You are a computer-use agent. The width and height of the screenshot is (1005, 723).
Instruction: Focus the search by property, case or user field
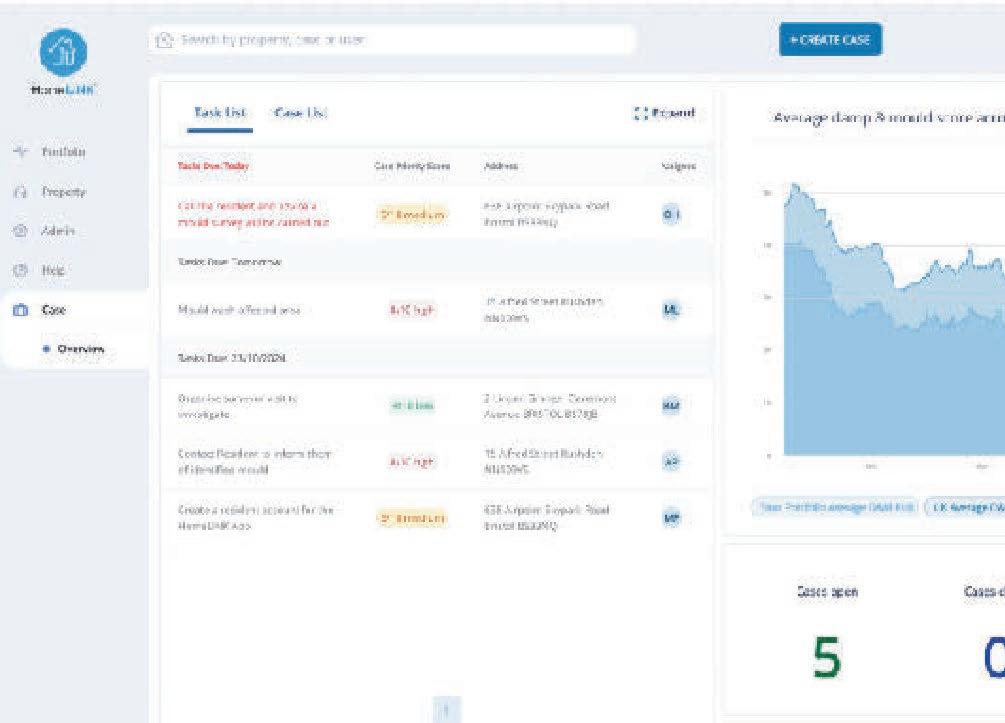coord(392,40)
